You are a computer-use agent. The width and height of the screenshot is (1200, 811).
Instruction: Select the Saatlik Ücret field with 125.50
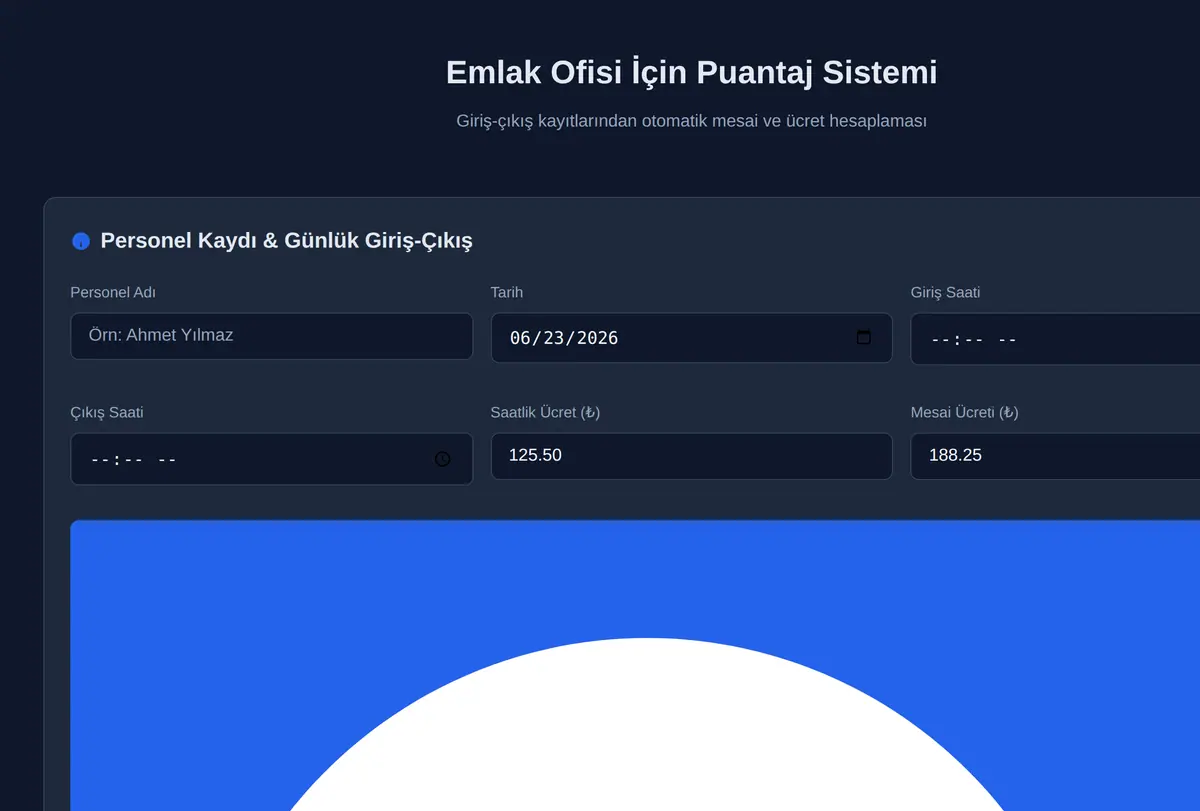(x=691, y=456)
